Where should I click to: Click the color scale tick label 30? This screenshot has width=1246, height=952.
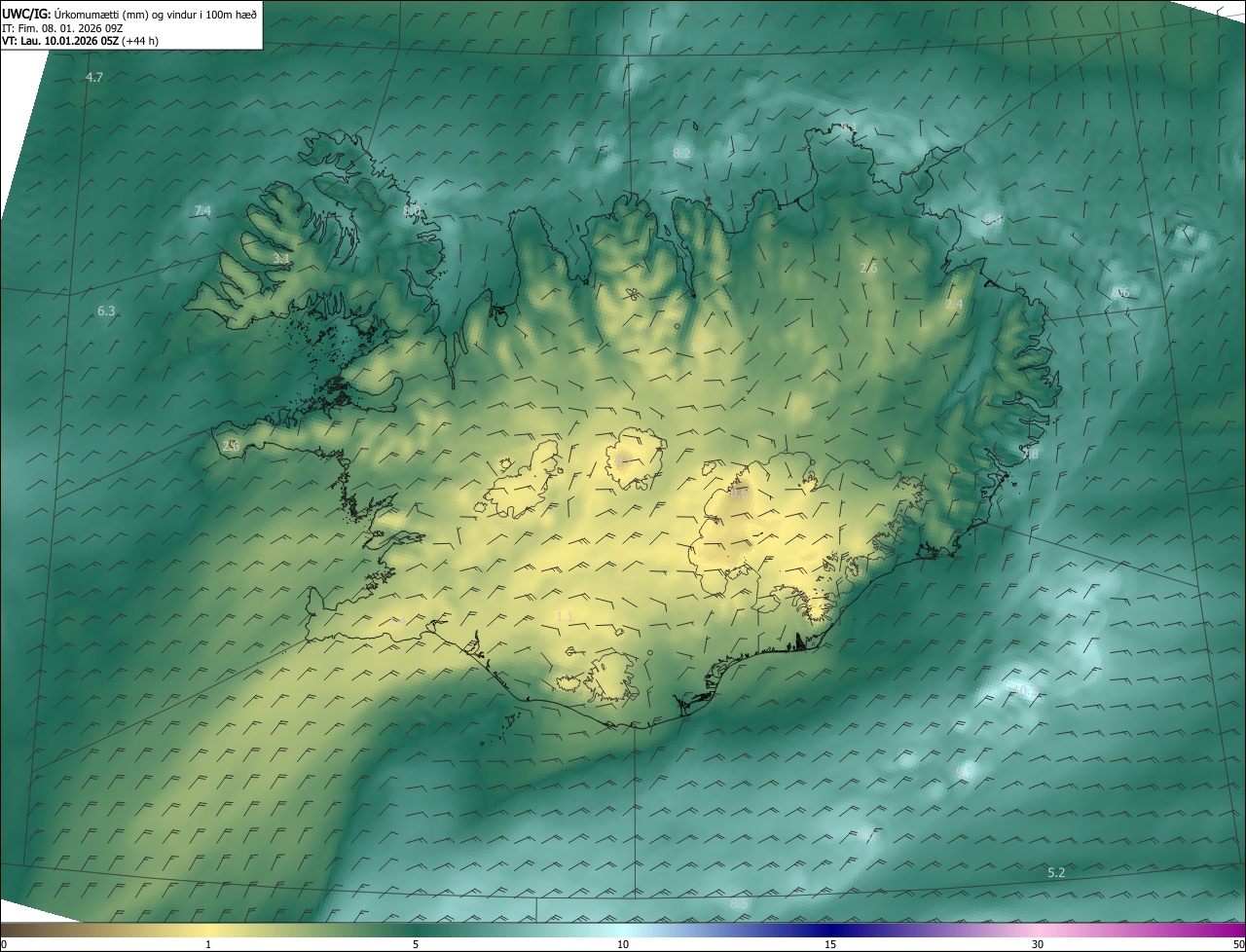1038,944
